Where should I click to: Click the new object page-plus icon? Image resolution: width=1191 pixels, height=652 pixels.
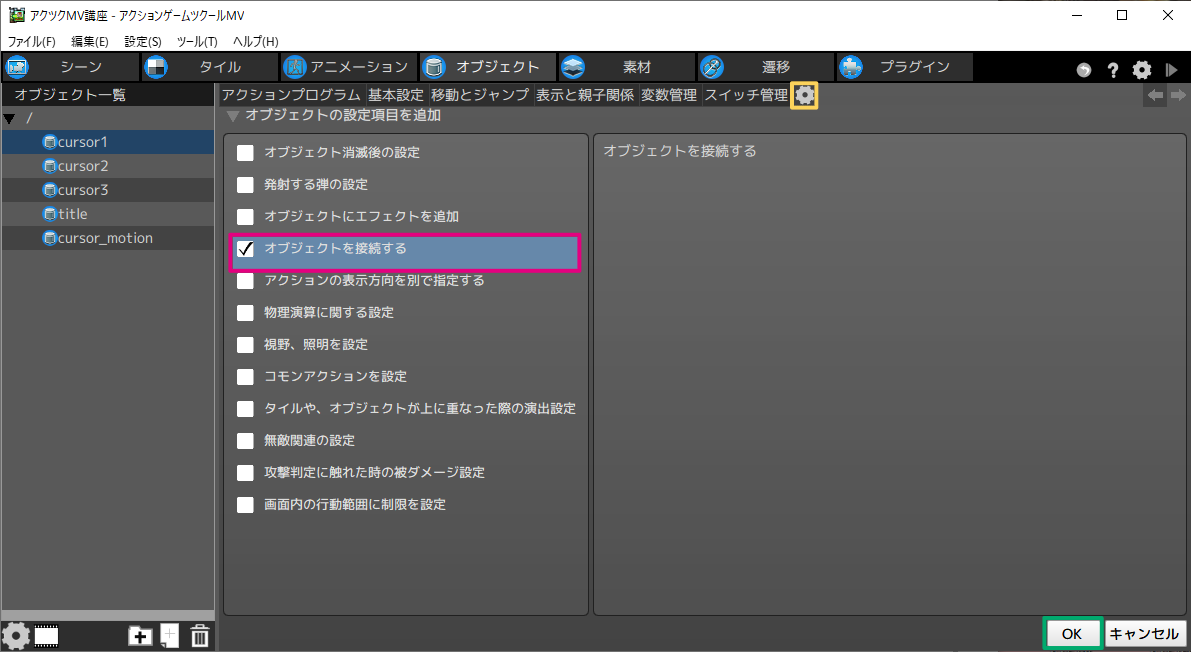tap(170, 635)
